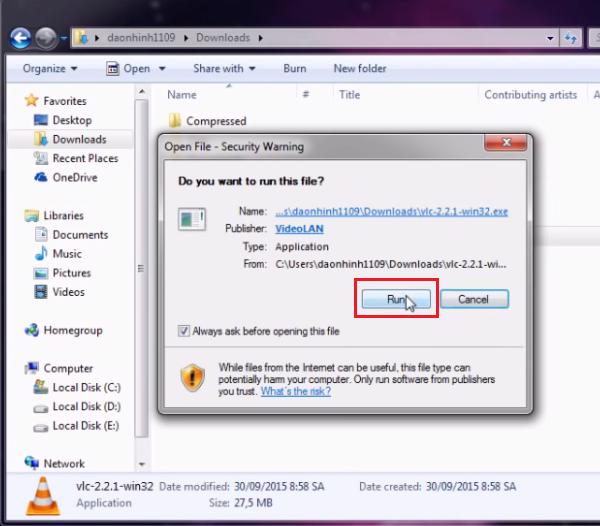Click the Homegroup icon in sidebar
This screenshot has height=526, width=600.
[x=72, y=330]
